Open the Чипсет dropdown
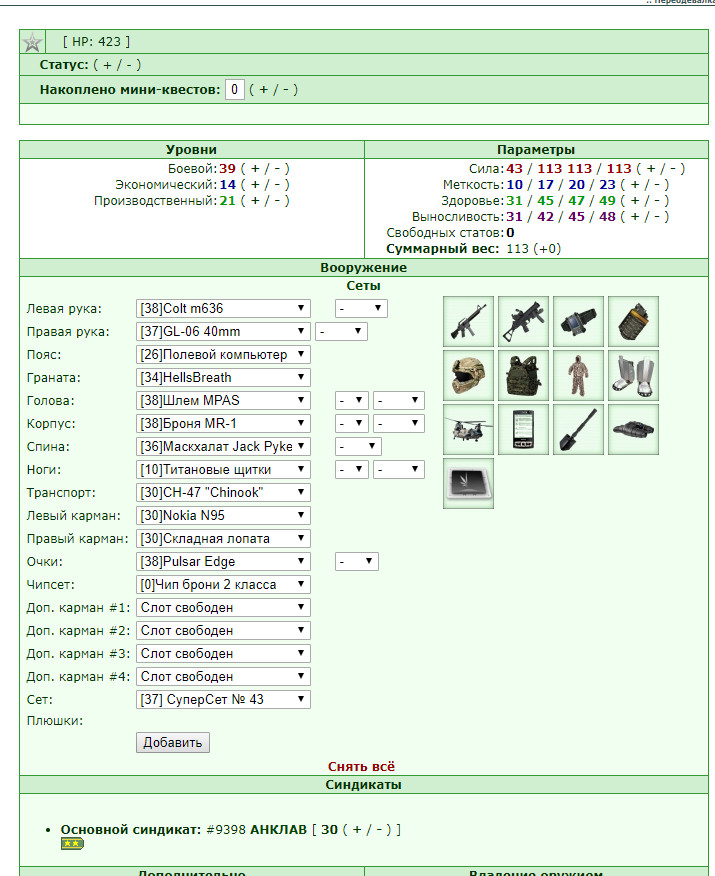The height and width of the screenshot is (876, 715). point(223,584)
